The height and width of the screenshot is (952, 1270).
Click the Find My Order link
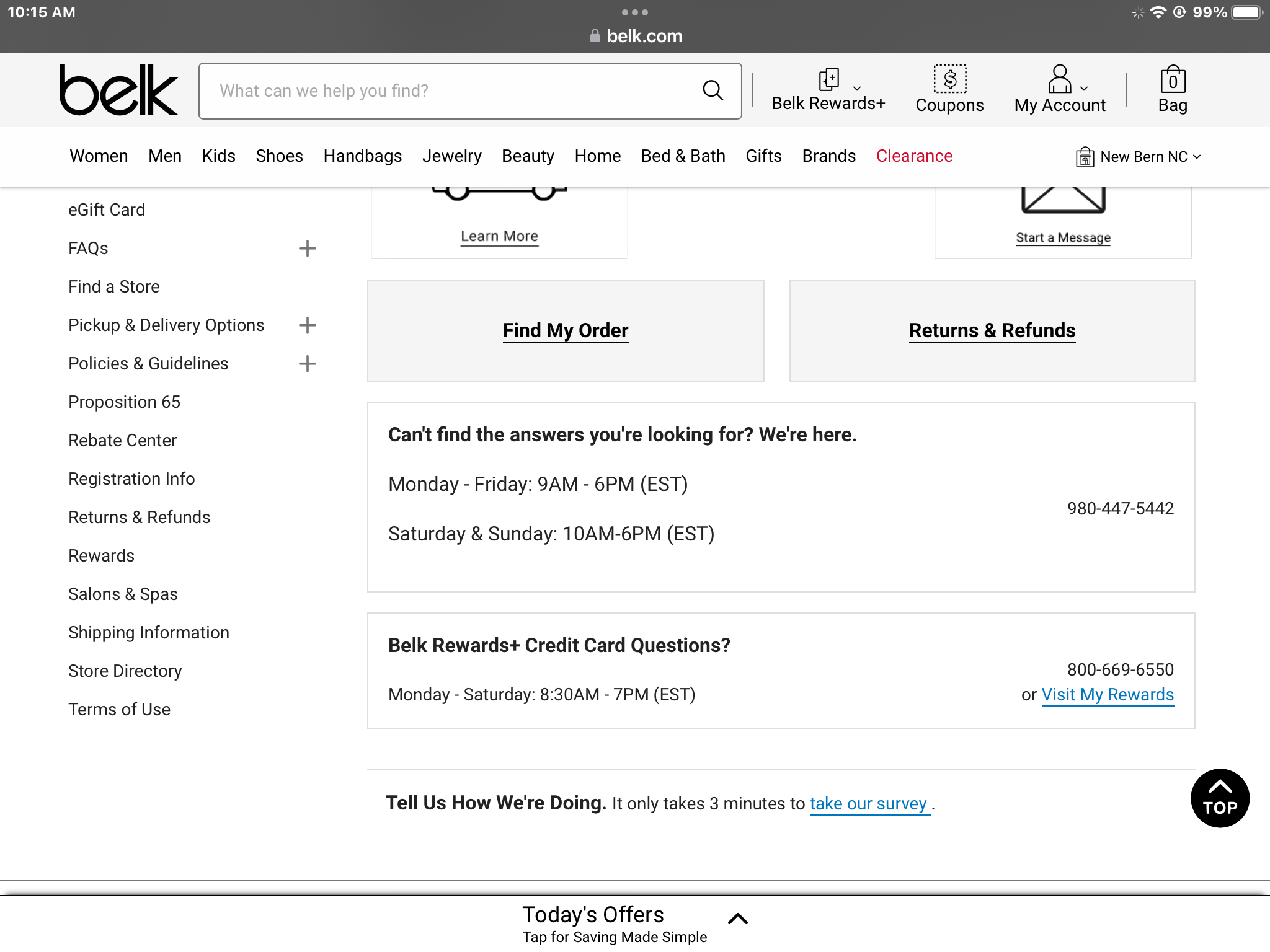click(566, 330)
